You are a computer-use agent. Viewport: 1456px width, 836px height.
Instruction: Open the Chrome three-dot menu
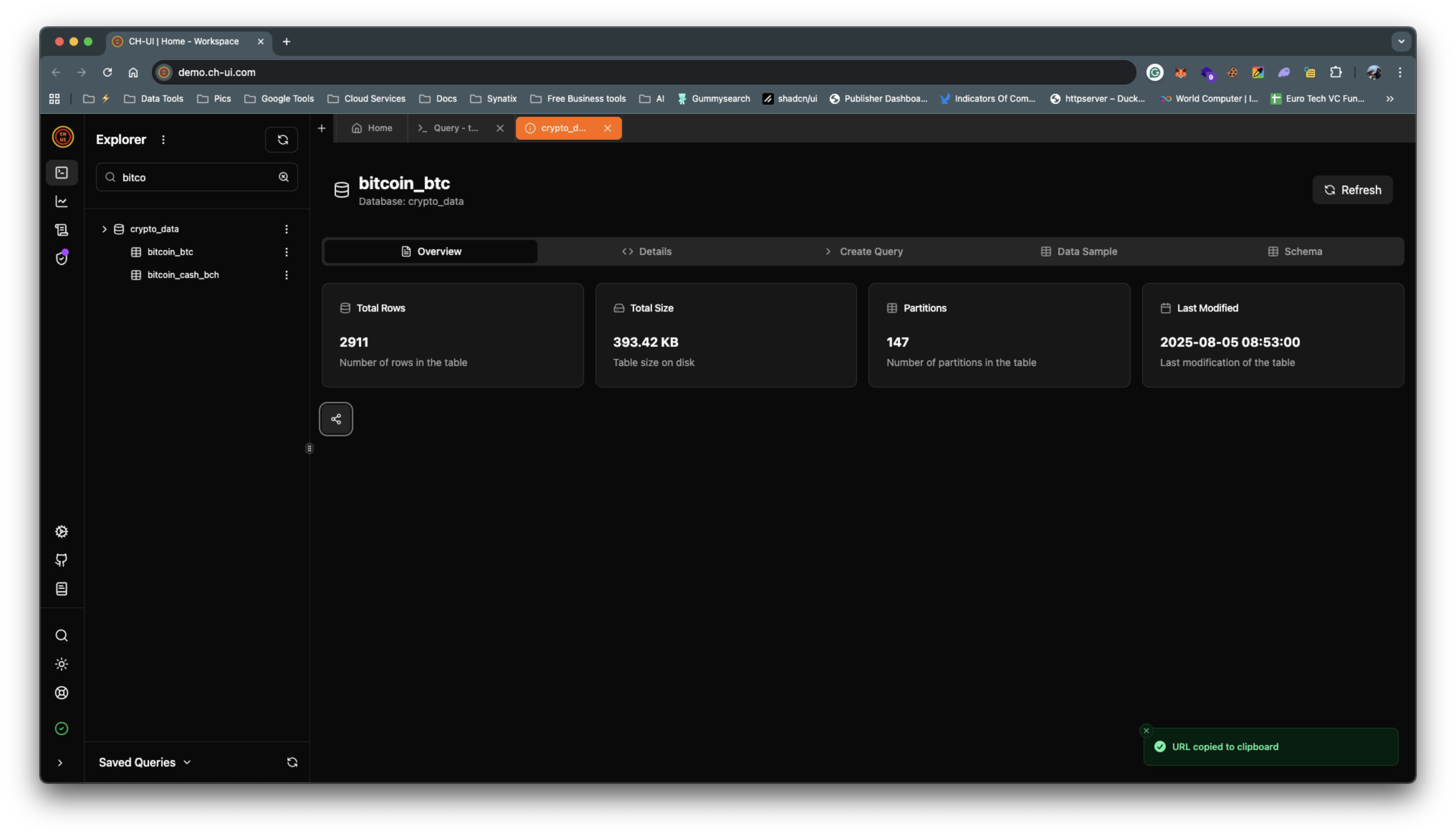(x=1400, y=72)
